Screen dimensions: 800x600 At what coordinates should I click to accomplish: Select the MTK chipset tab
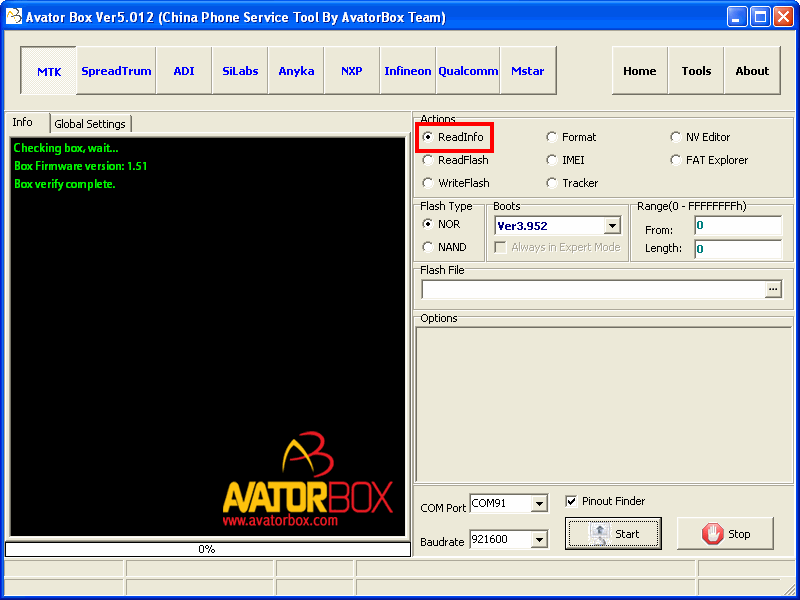click(x=48, y=70)
